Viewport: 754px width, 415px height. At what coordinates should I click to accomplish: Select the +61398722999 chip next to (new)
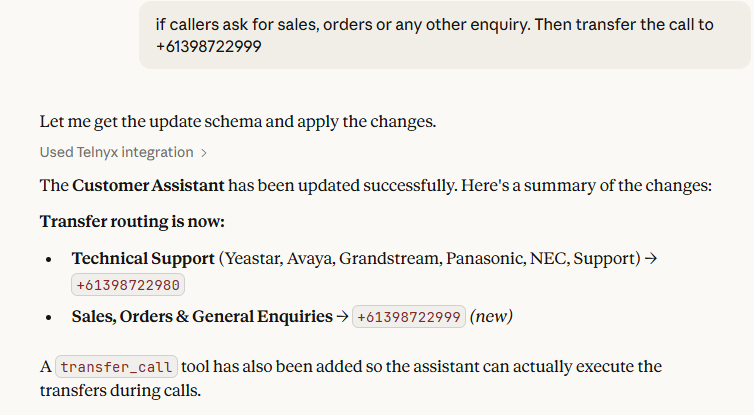(x=409, y=317)
